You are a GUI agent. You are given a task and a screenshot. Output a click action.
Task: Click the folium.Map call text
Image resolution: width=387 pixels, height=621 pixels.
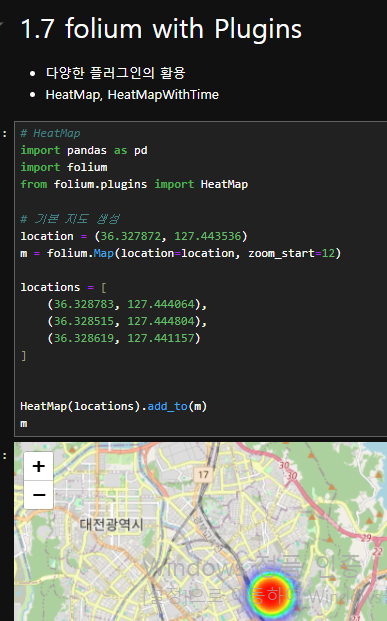pos(80,253)
